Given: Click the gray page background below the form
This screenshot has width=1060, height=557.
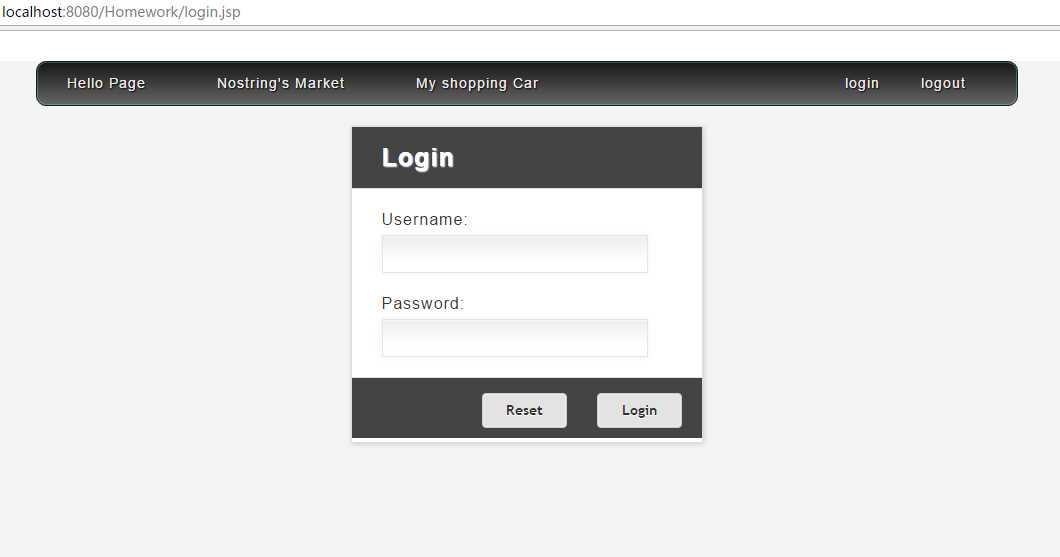Looking at the screenshot, I should click(x=527, y=500).
